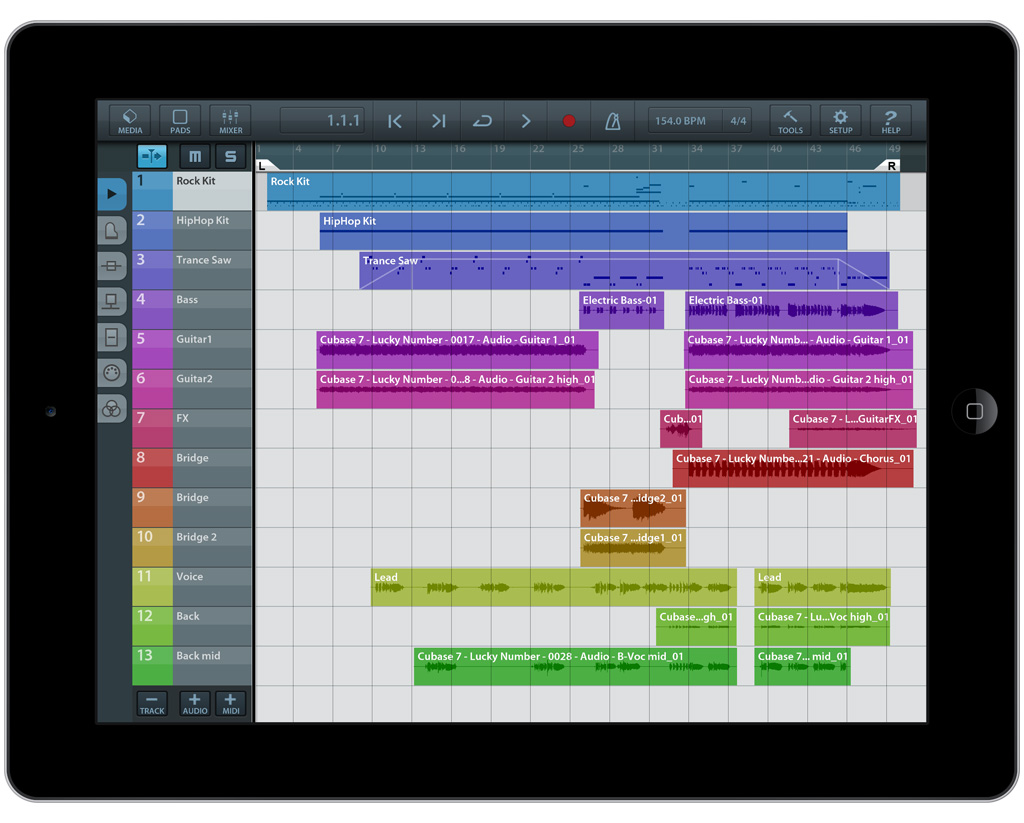The image size is (1024, 823).
Task: Add an Audio track with the AUDIO plus button
Action: (193, 703)
